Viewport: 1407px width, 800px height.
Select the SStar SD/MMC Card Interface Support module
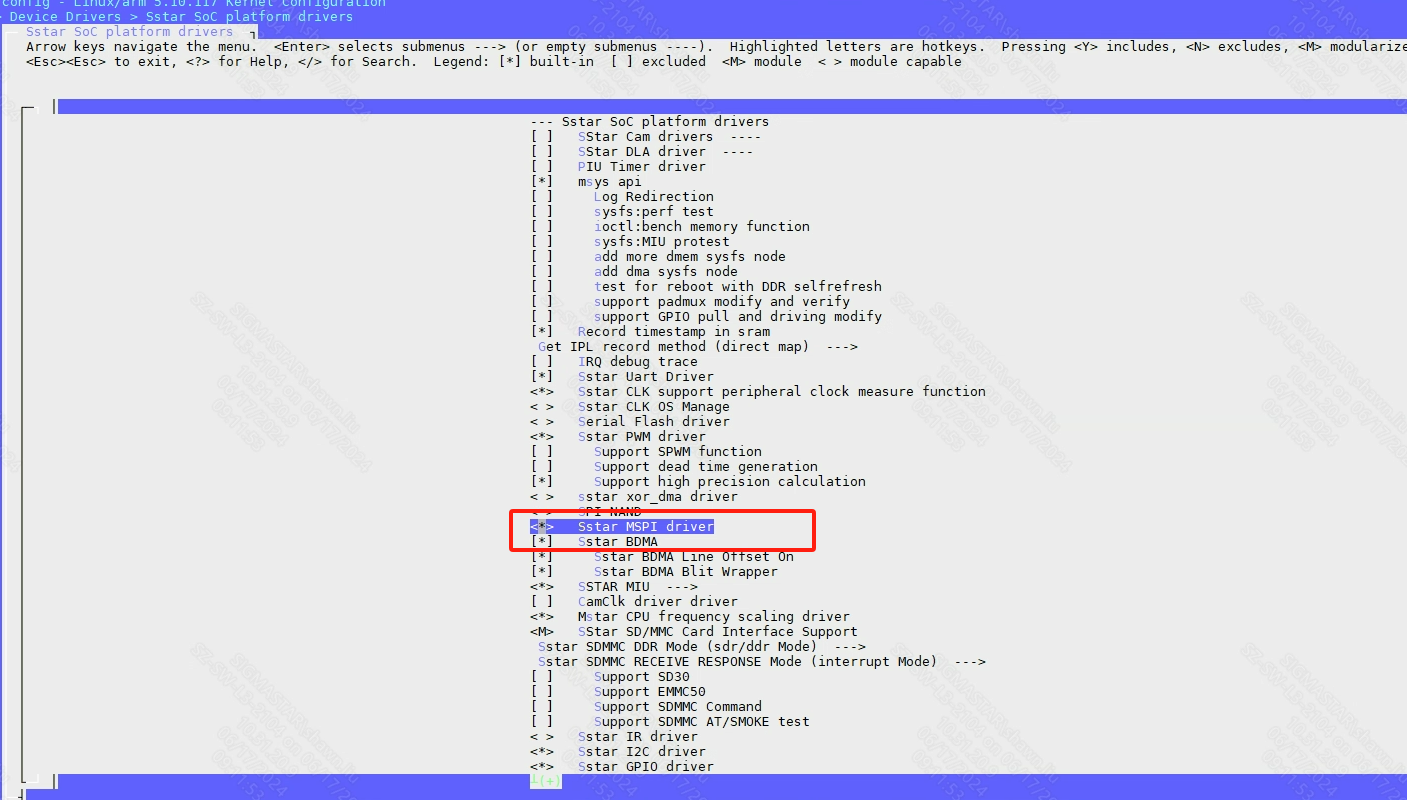(x=716, y=632)
